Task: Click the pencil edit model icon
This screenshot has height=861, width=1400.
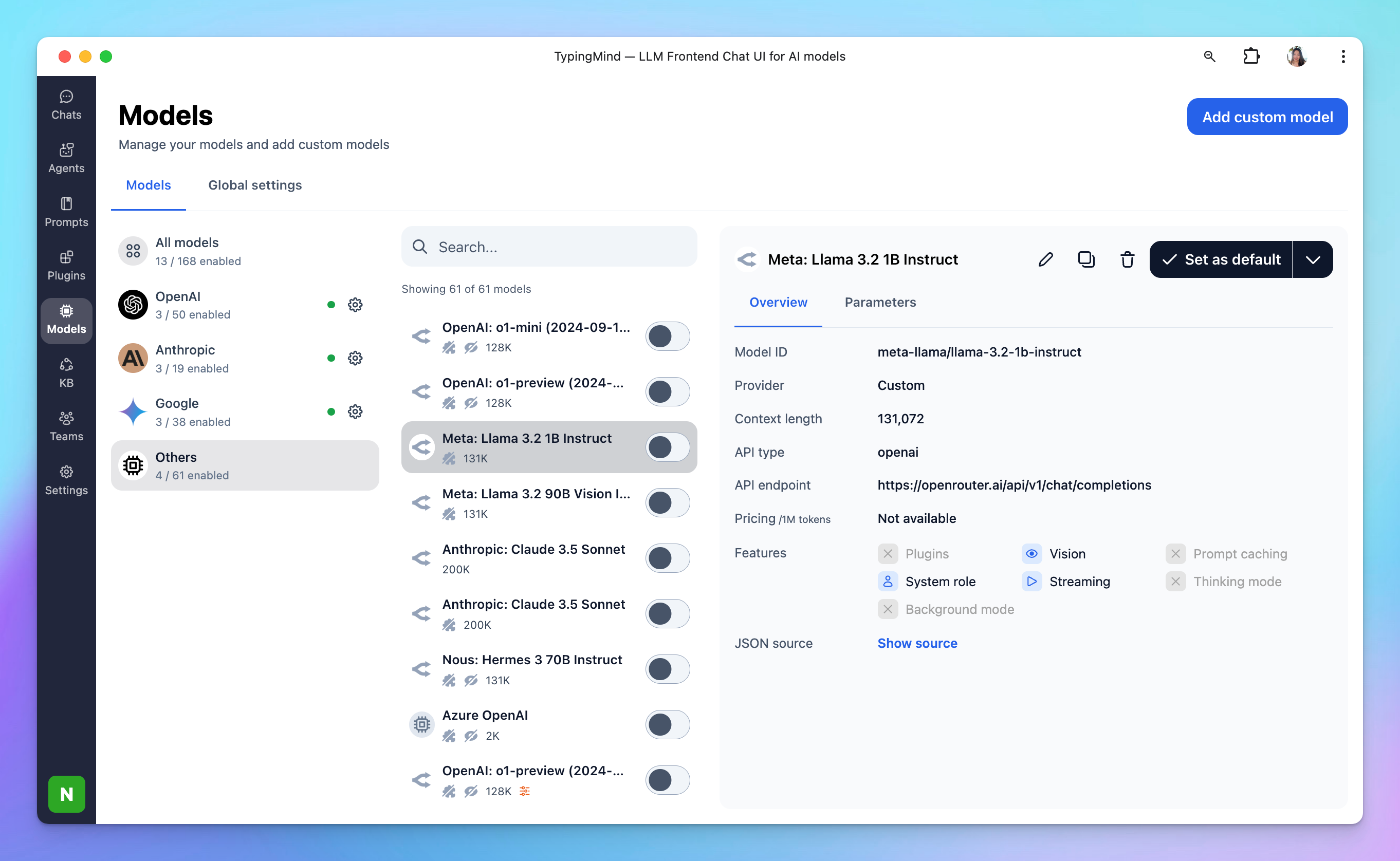Action: point(1045,259)
